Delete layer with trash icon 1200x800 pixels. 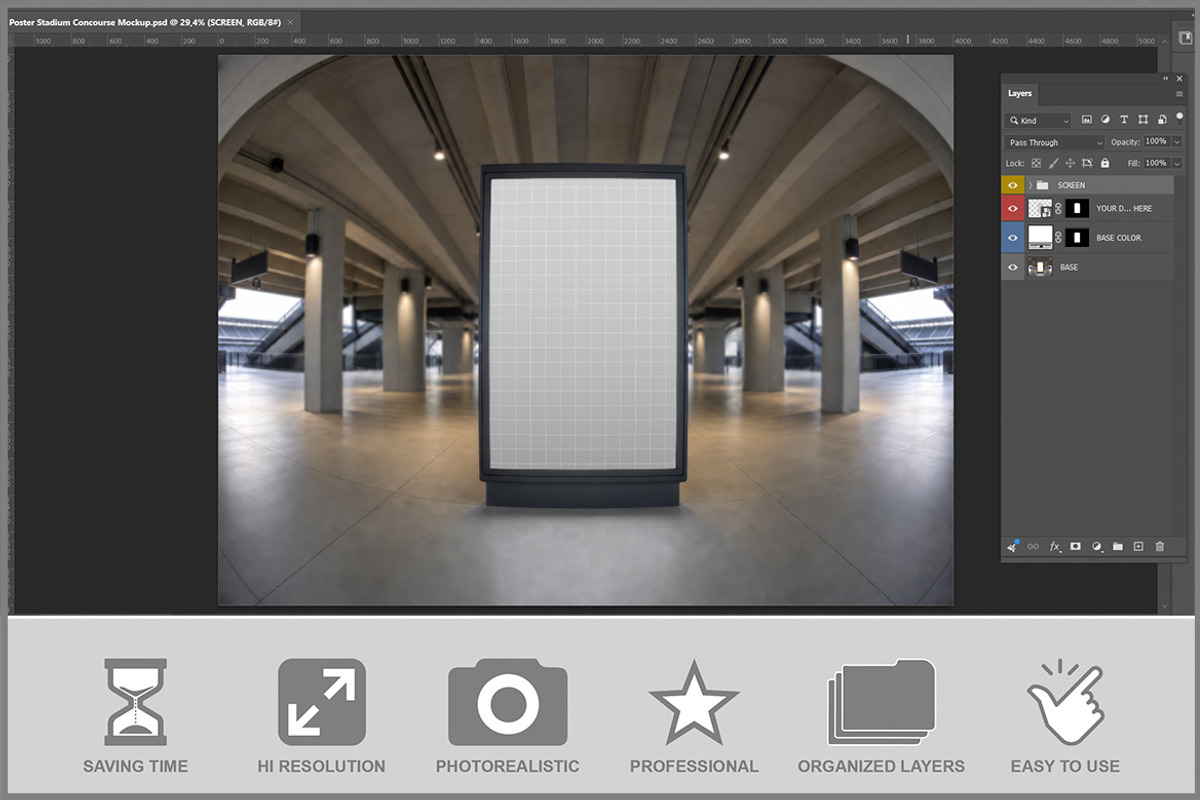1160,547
